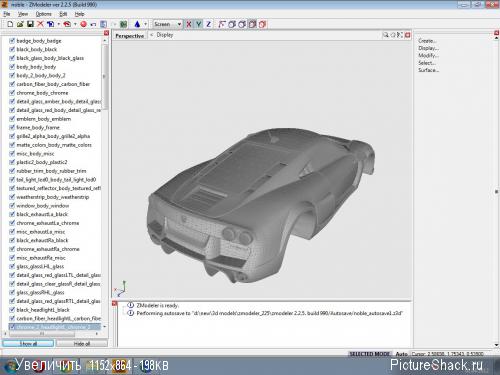This screenshot has height=375, width=500.
Task: Click the viewport zoom magnifier icon
Action: coord(386,35)
